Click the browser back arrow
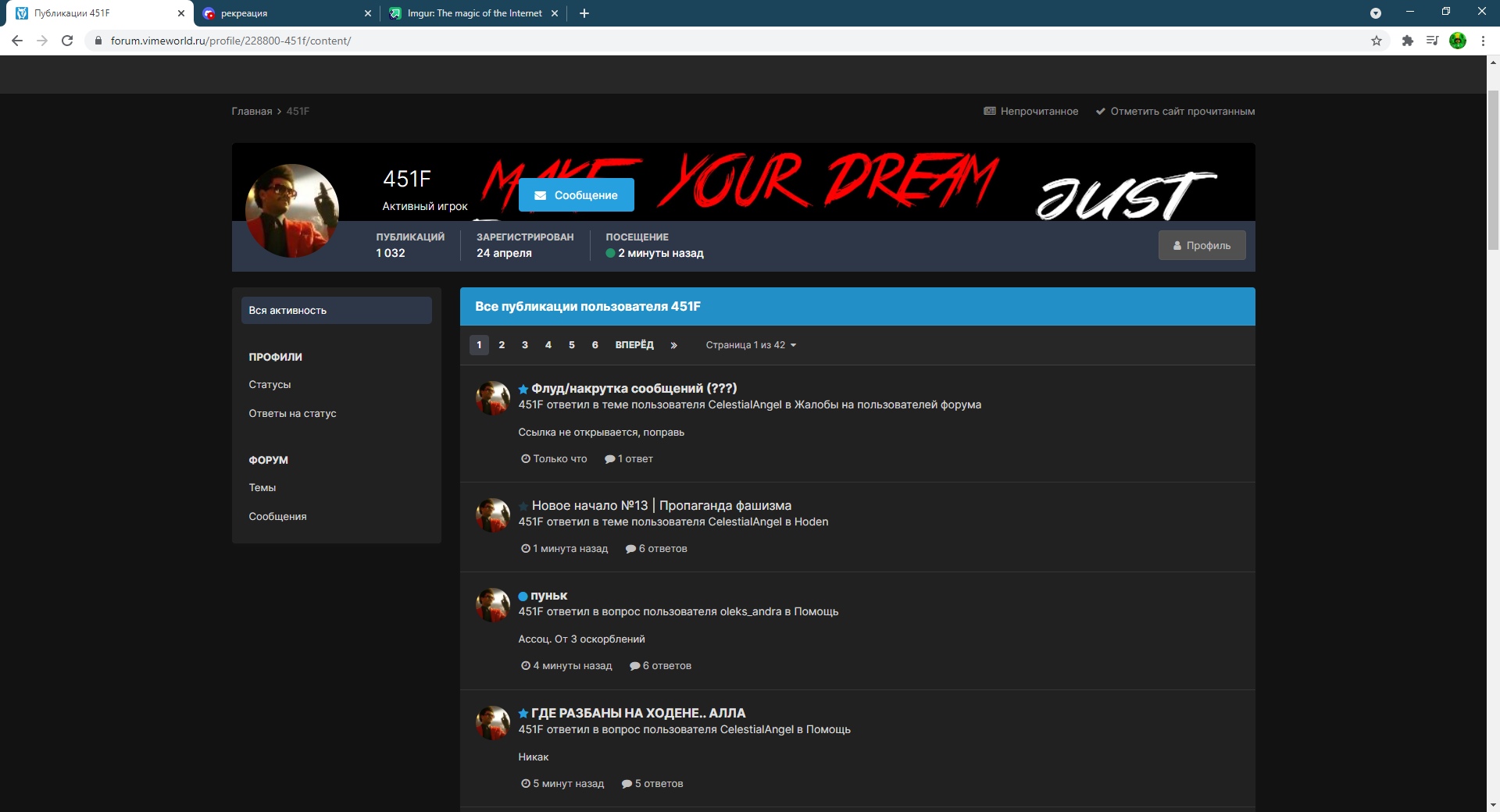The image size is (1500, 812). tap(17, 41)
